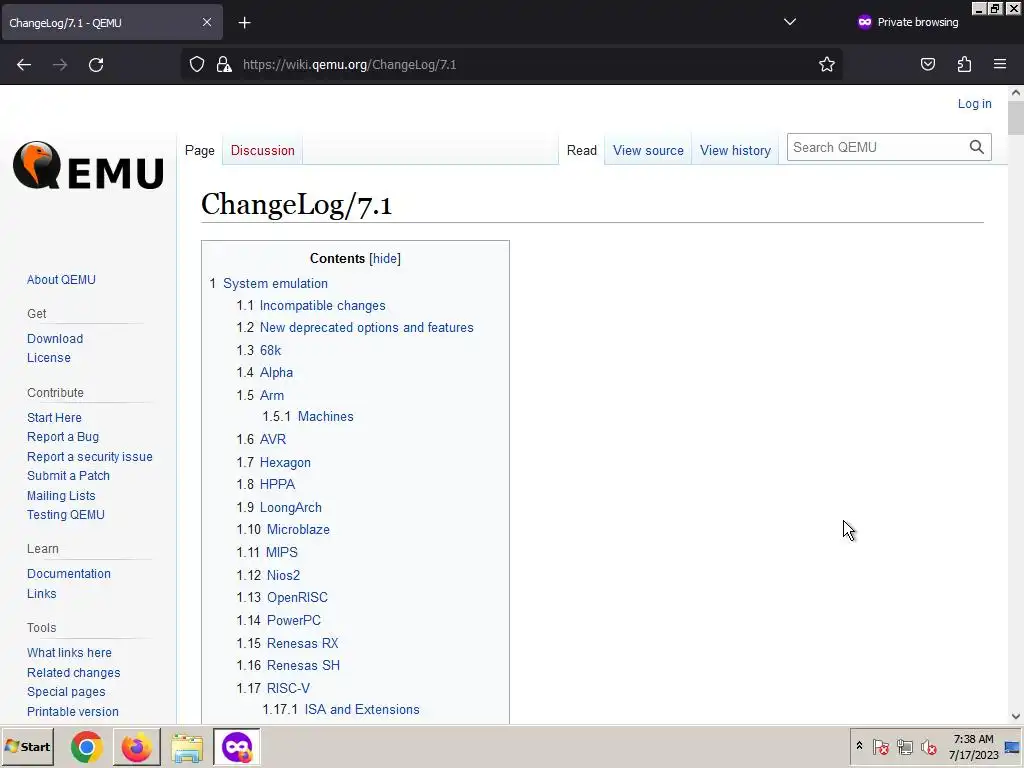
Task: Click the address bar URL
Action: (x=349, y=65)
